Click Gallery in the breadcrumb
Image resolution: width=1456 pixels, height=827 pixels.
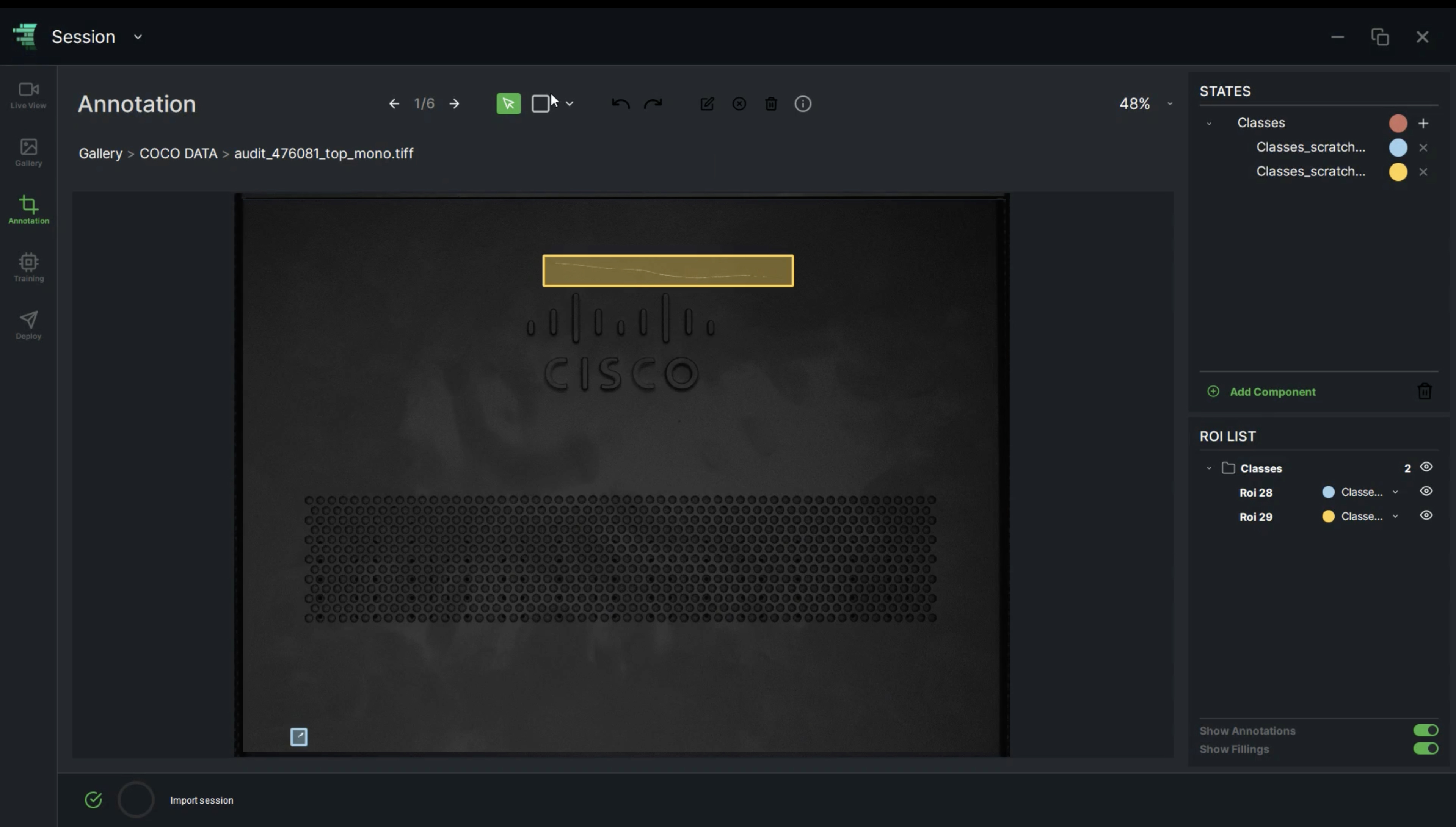click(x=100, y=153)
